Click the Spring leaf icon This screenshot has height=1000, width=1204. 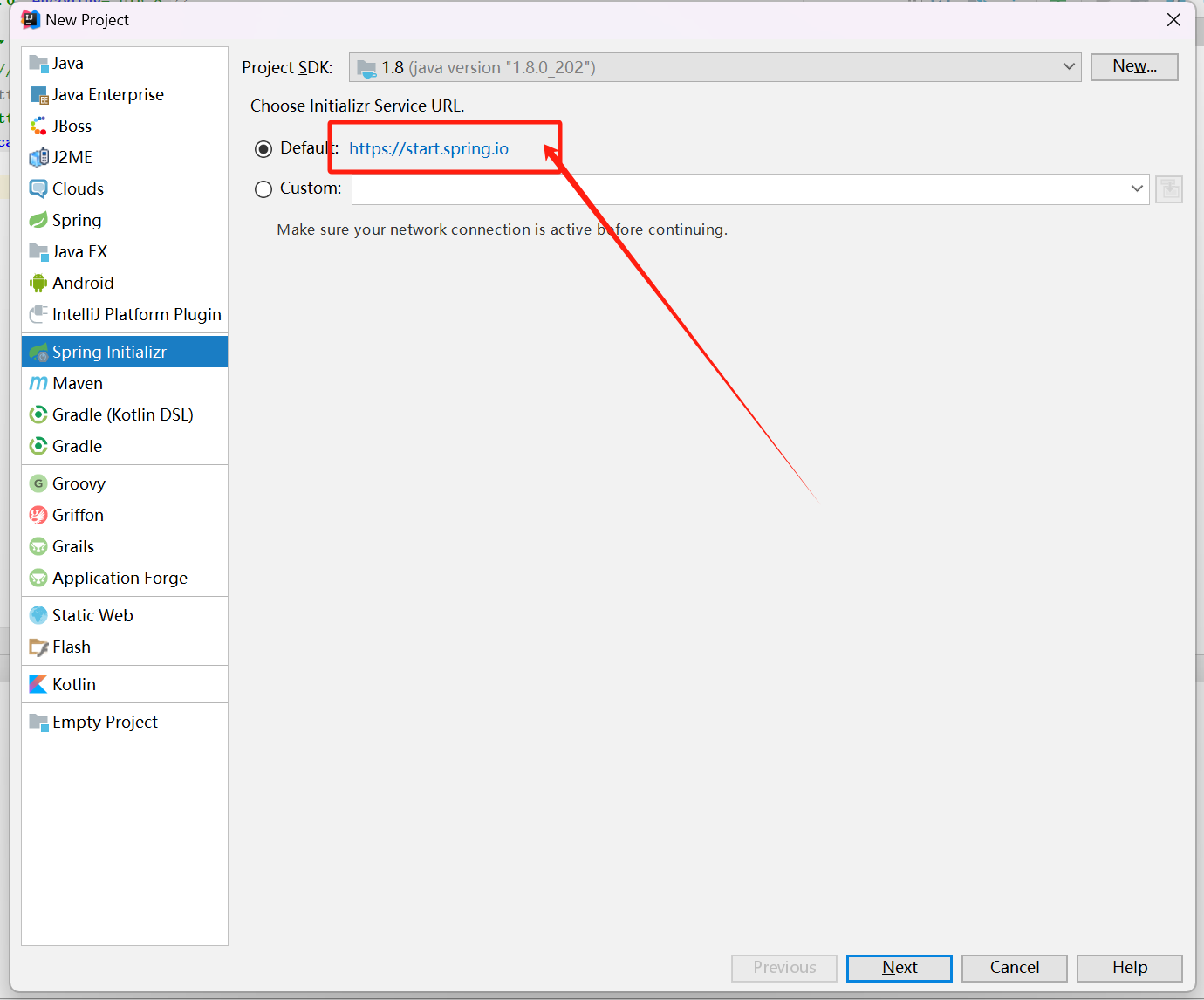point(38,220)
